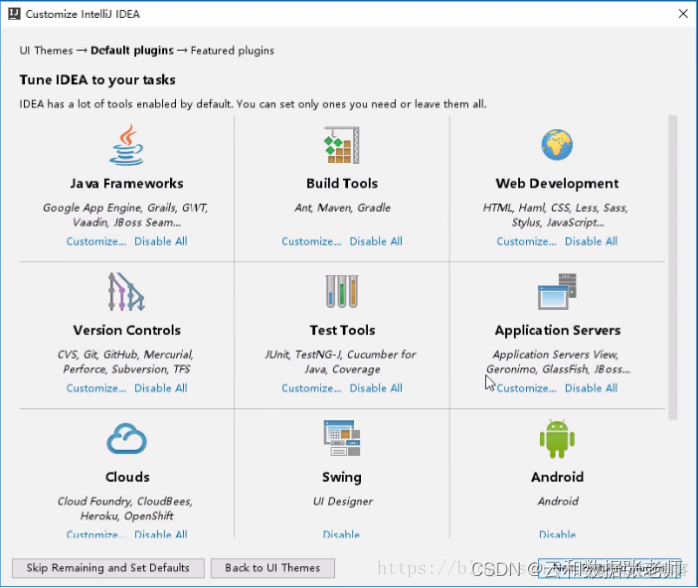The image size is (698, 588).
Task: Click 'JUnit, TestNG-J, Cucumber for' description text
Action: coord(341,355)
